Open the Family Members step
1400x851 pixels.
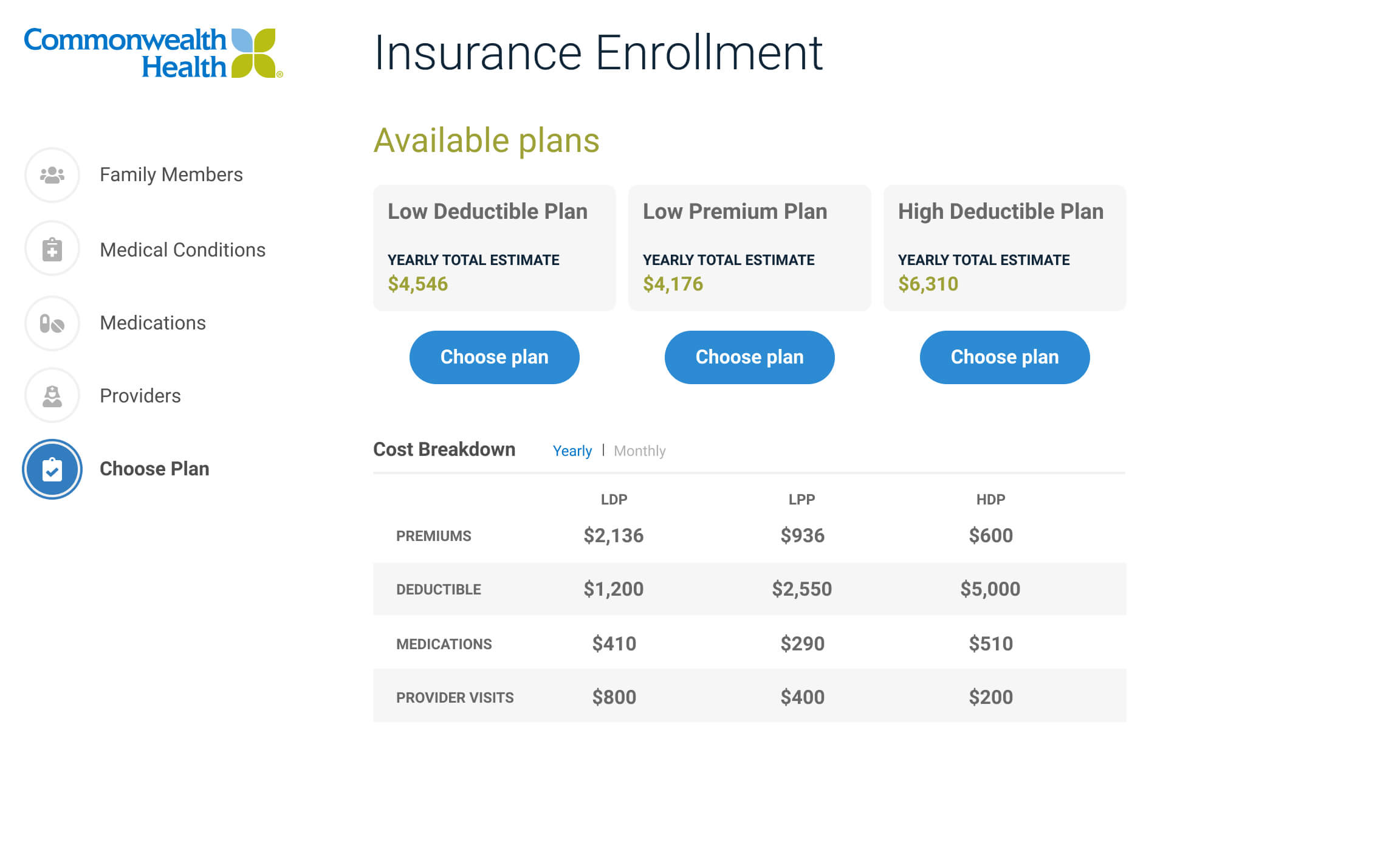point(171,175)
